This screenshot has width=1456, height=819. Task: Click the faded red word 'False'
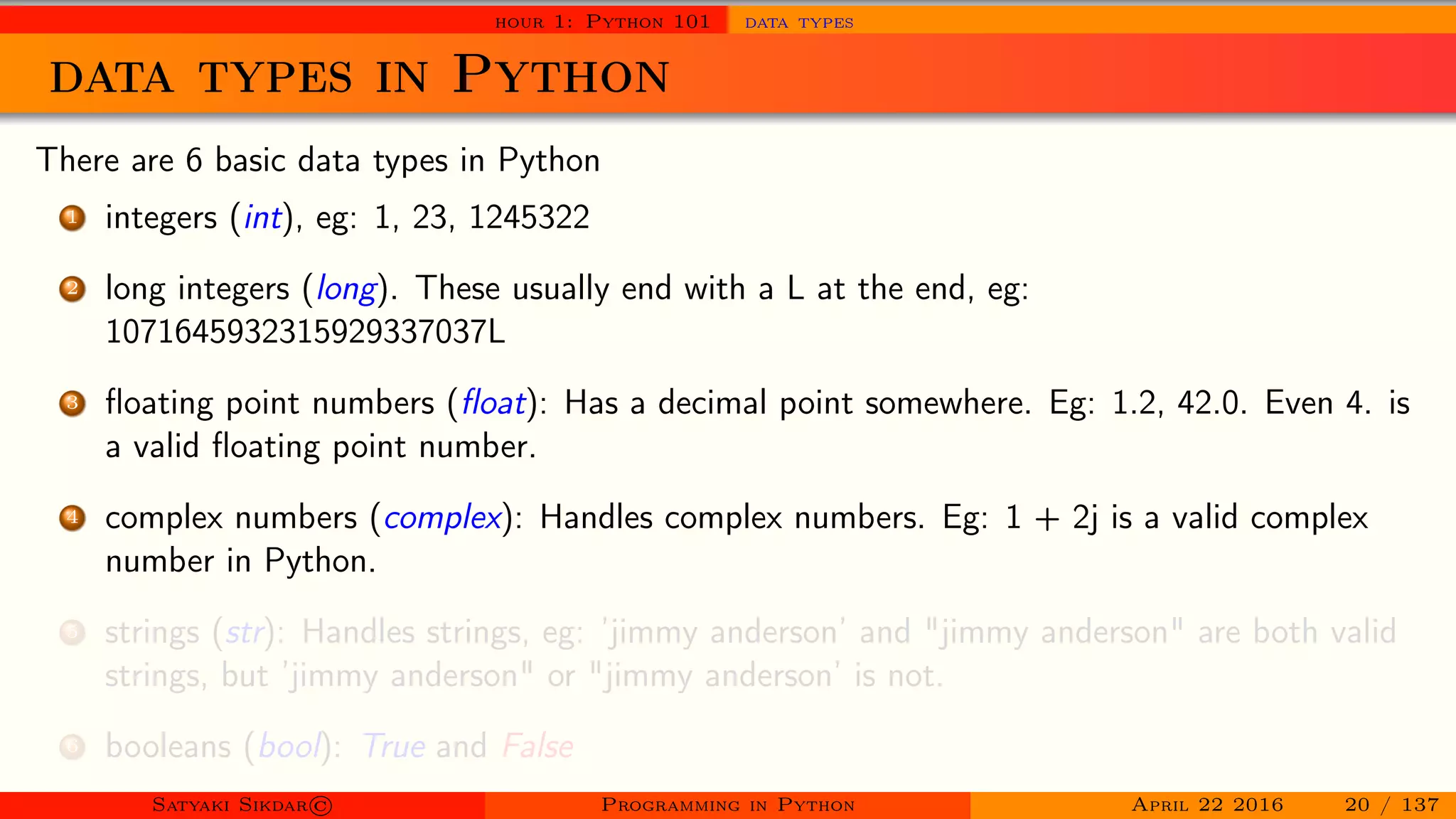pyautogui.click(x=538, y=746)
